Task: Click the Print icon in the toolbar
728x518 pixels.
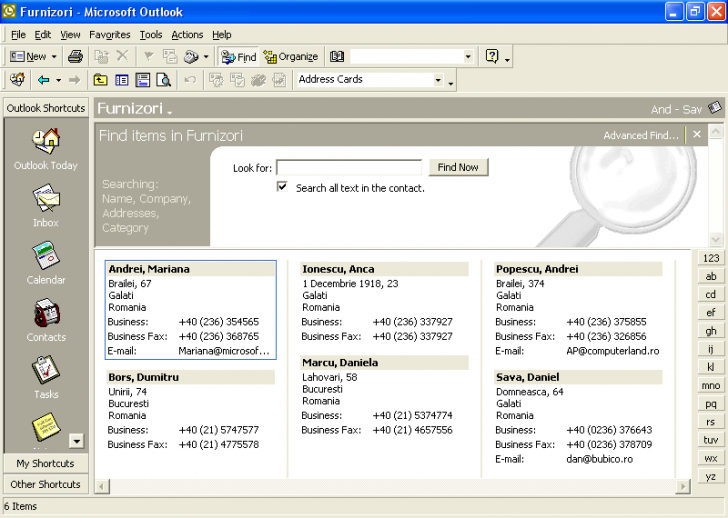Action: click(x=76, y=57)
